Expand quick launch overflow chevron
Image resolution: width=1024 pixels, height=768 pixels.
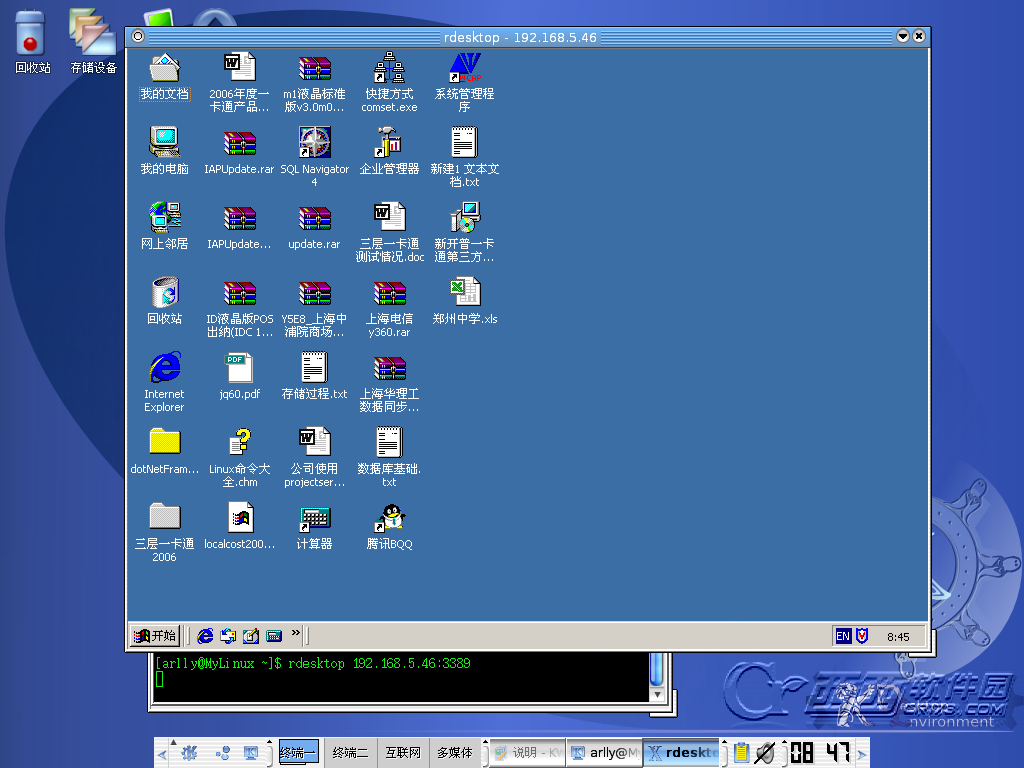[296, 633]
